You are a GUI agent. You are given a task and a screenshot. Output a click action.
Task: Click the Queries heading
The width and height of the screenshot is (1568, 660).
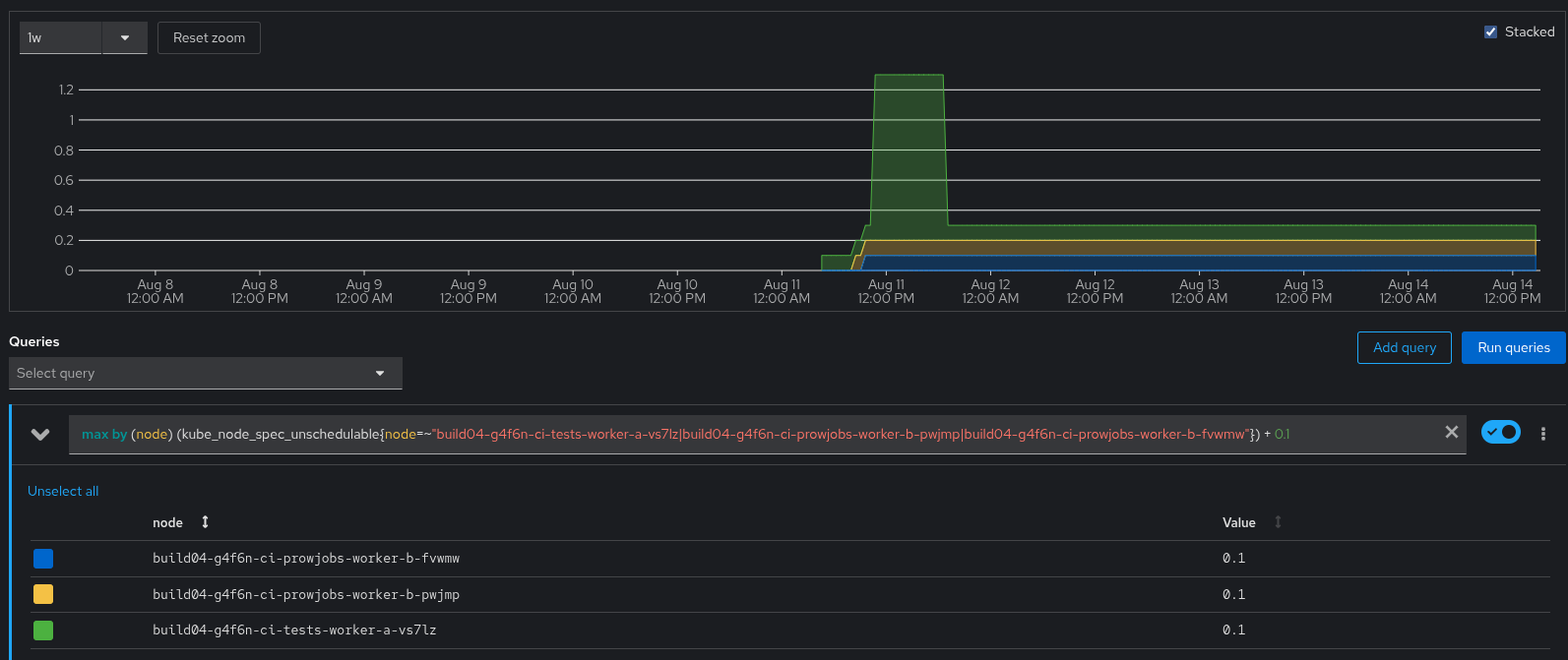(34, 341)
